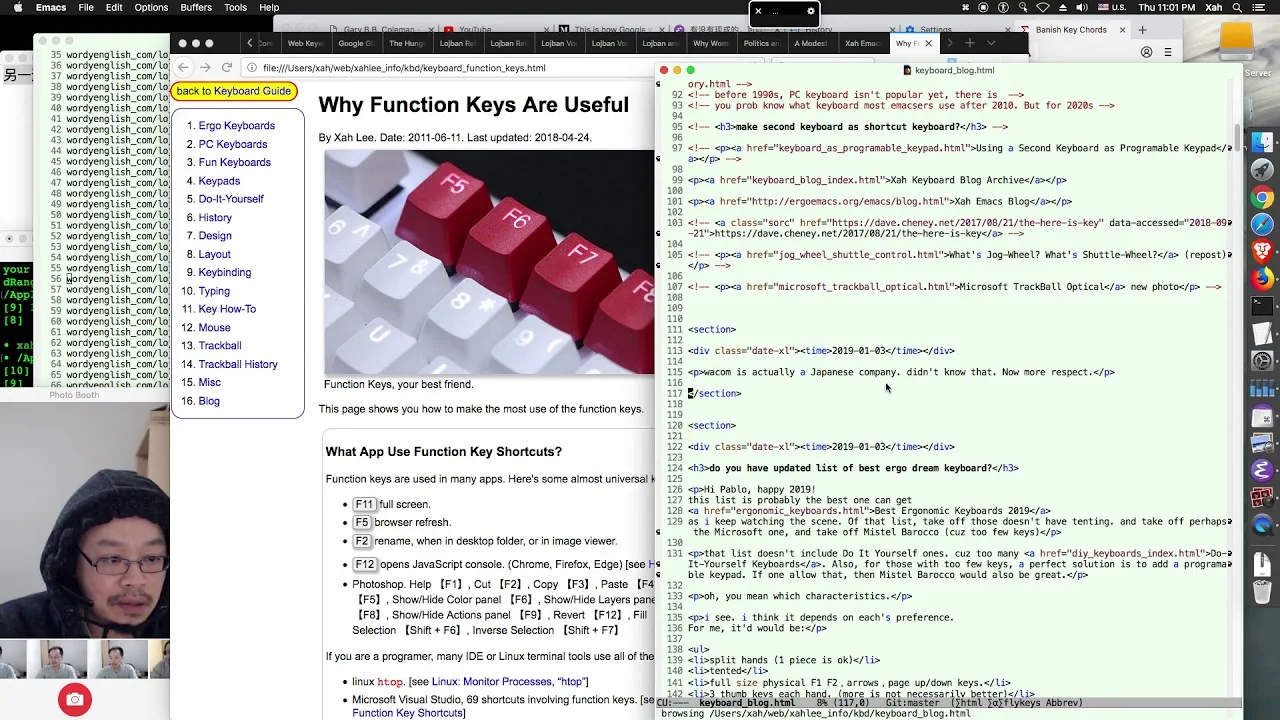
Task: Click the back to Keyboard Guide button
Action: (234, 91)
